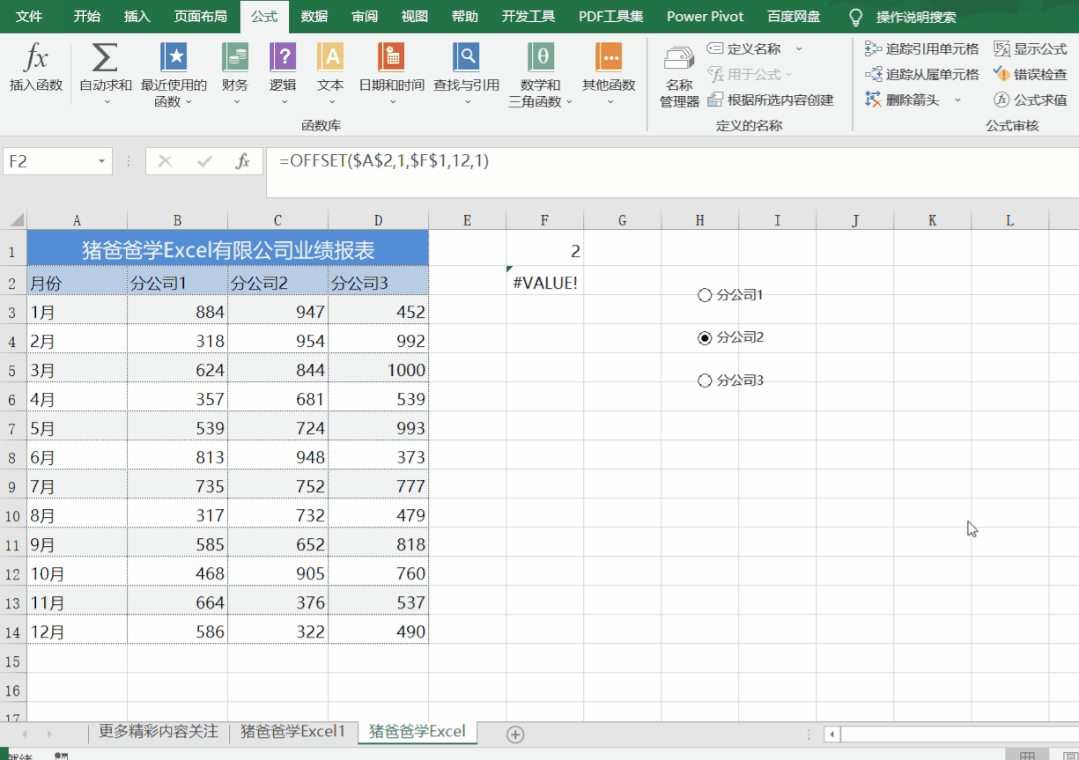Select column F header

click(x=544, y=220)
